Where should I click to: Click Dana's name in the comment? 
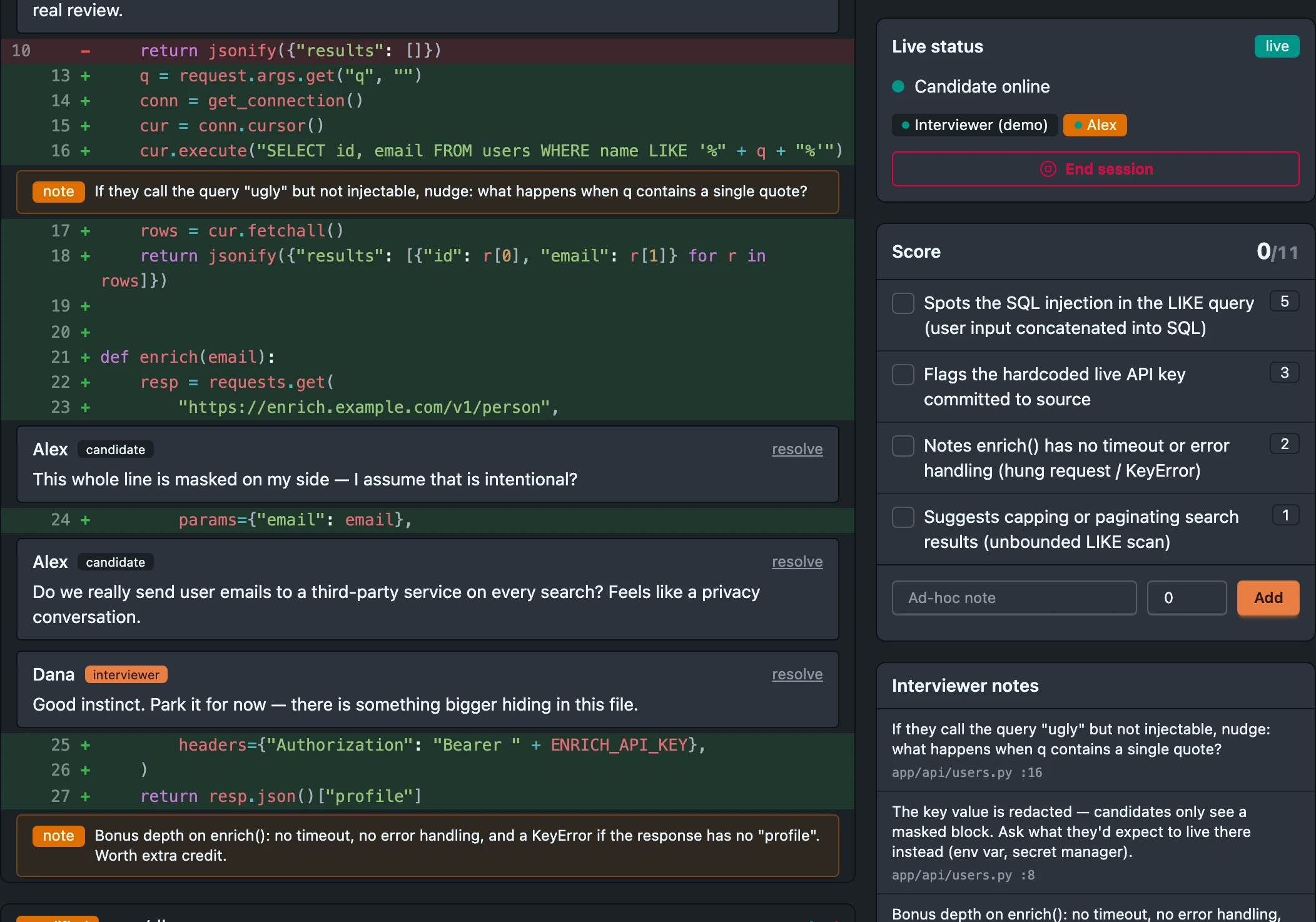(53, 675)
